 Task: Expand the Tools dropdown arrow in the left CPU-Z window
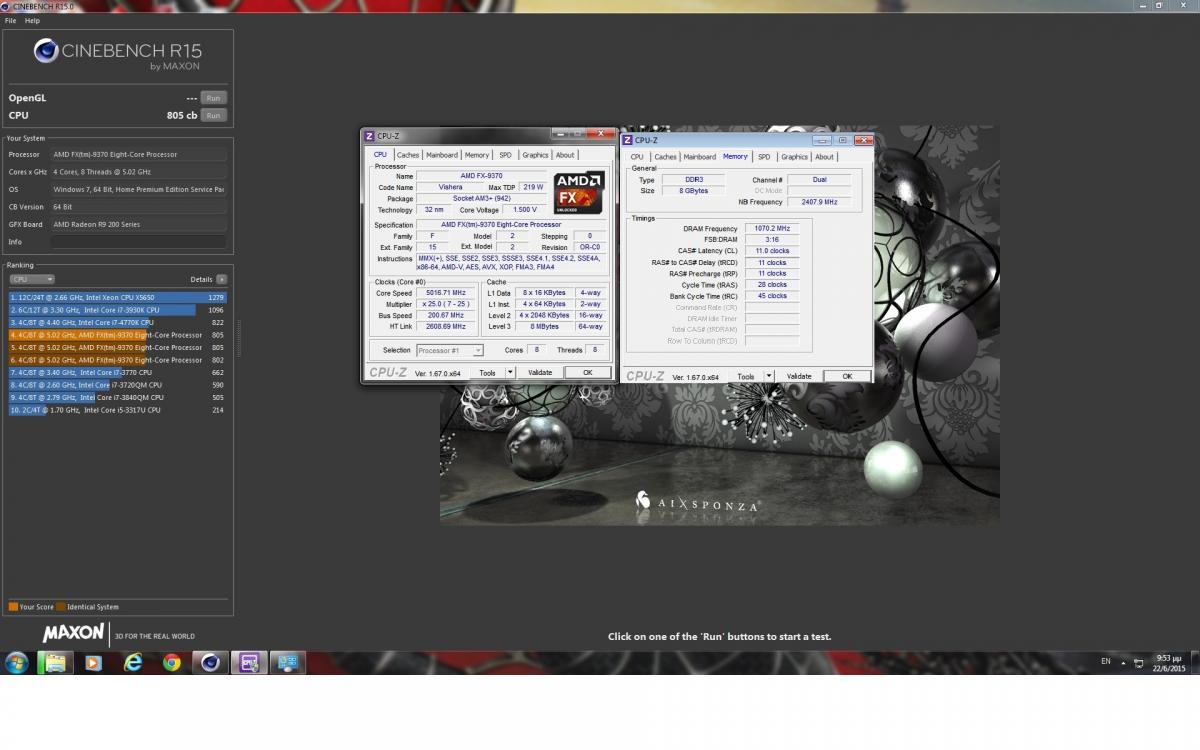510,373
